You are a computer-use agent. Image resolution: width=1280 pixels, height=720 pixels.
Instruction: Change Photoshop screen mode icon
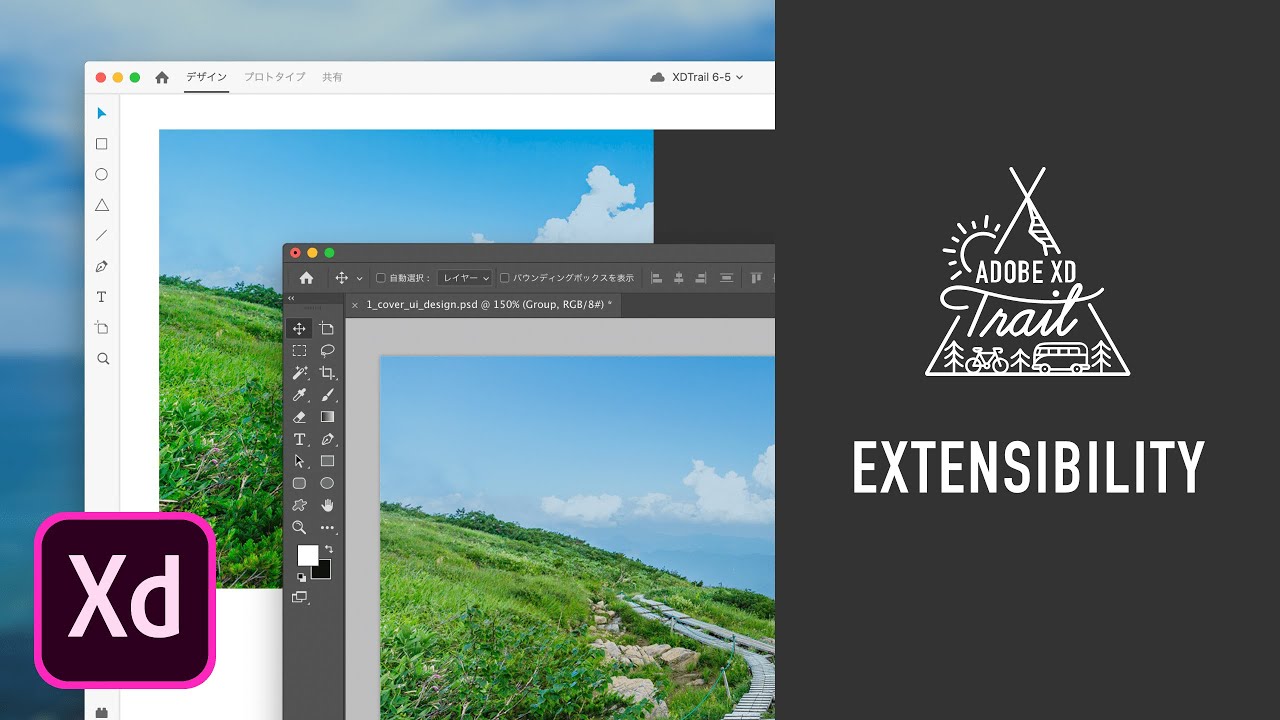coord(299,597)
